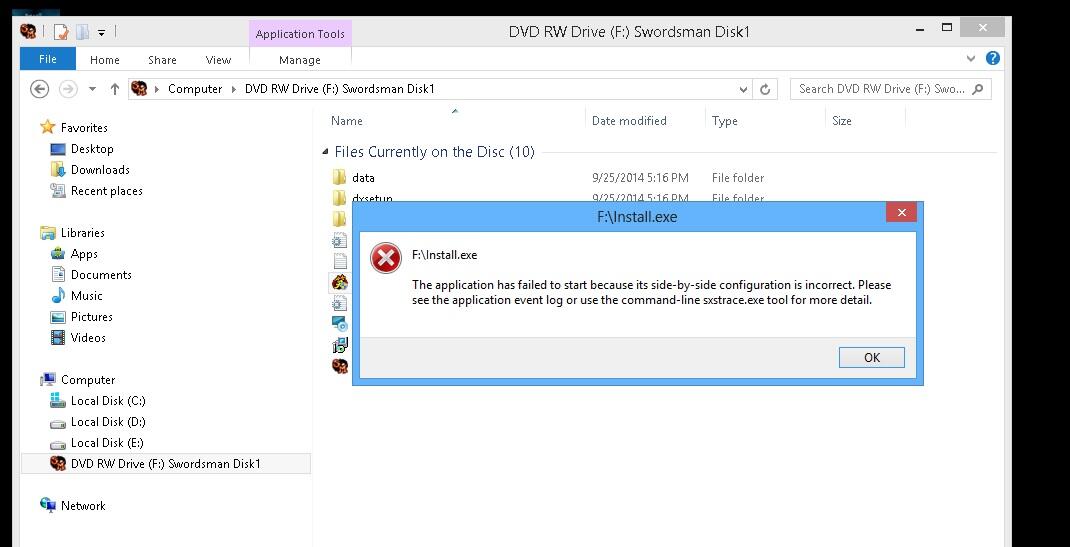
Task: Open the Pictures library
Action: (x=91, y=317)
